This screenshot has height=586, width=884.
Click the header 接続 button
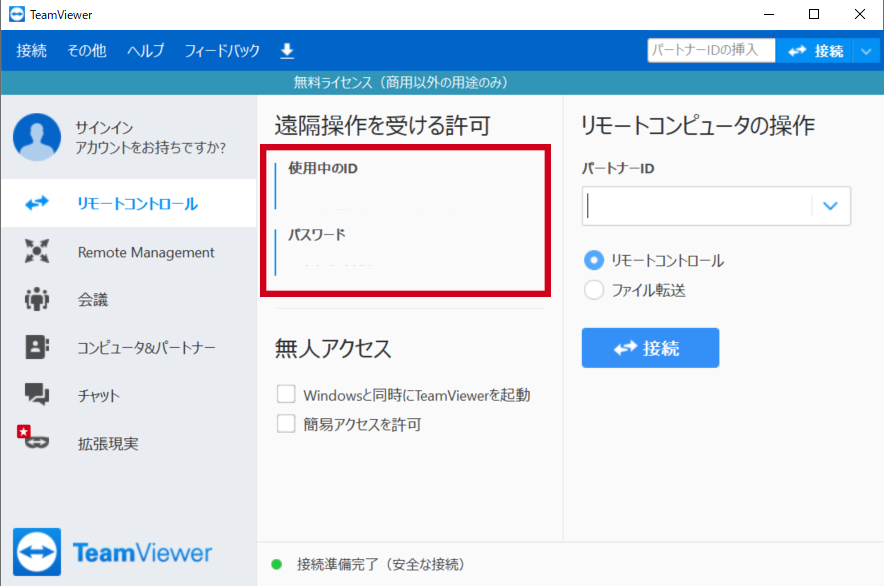point(815,51)
